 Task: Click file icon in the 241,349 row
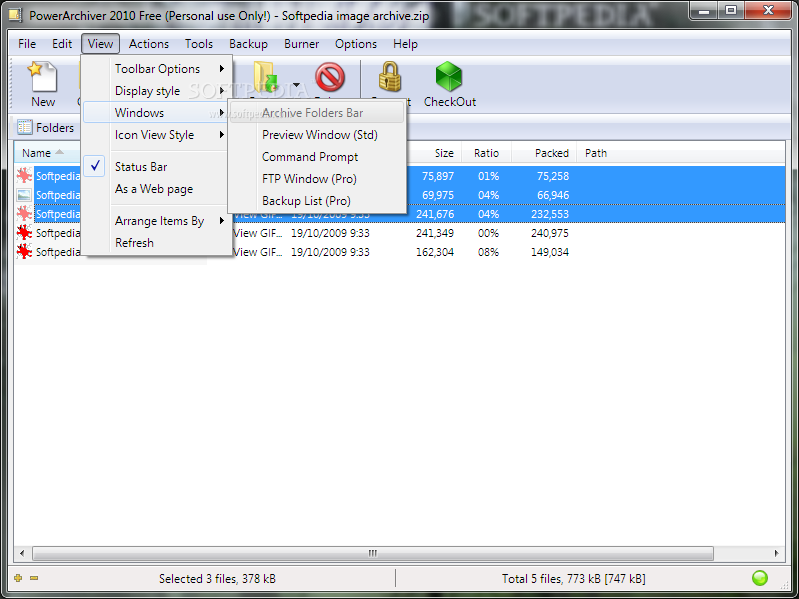(24, 233)
